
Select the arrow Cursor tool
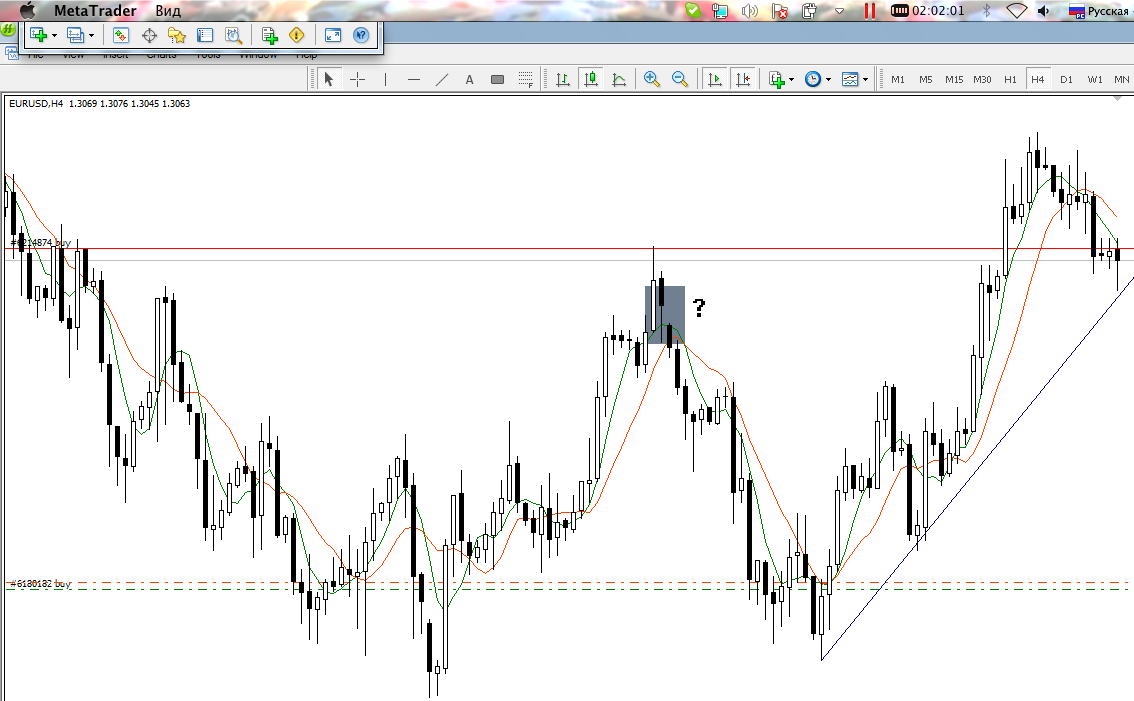tap(329, 79)
